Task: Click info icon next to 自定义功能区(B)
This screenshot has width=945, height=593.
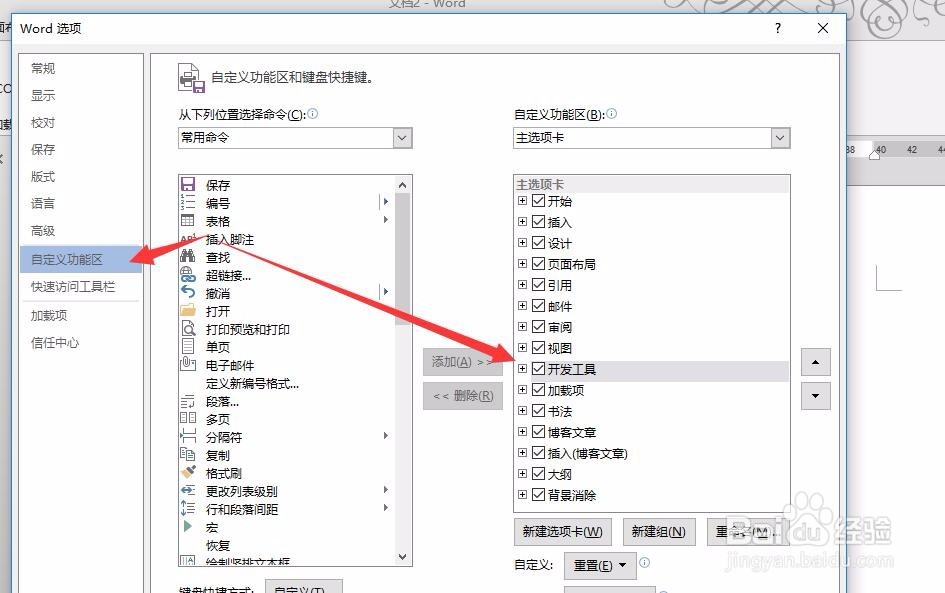Action: [611, 113]
